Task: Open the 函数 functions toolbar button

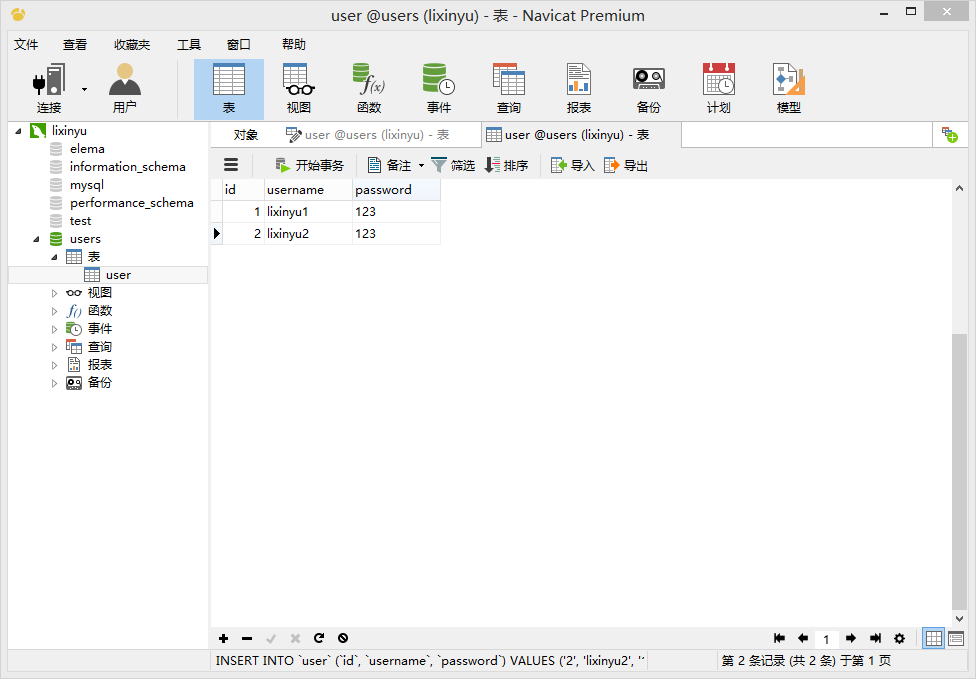Action: pos(368,89)
